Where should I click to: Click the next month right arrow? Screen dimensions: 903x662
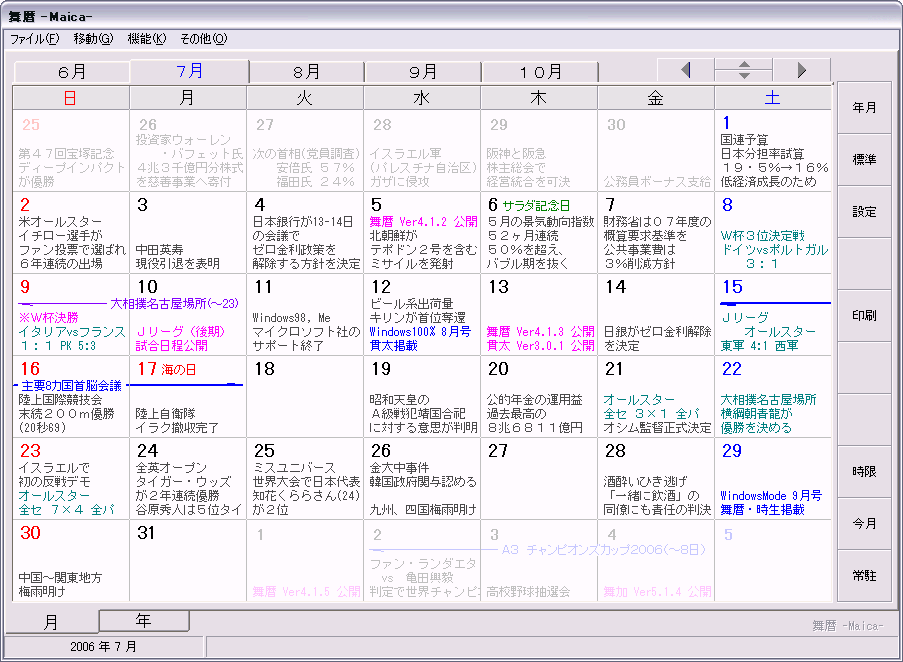[x=801, y=70]
